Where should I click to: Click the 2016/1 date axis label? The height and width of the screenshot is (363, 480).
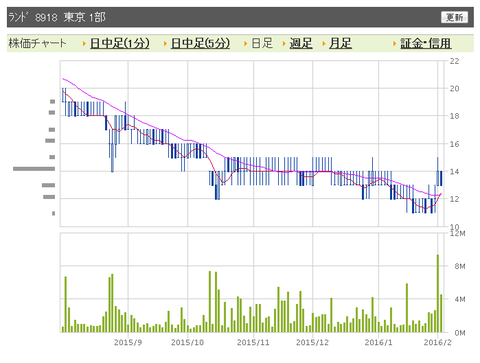(x=378, y=342)
